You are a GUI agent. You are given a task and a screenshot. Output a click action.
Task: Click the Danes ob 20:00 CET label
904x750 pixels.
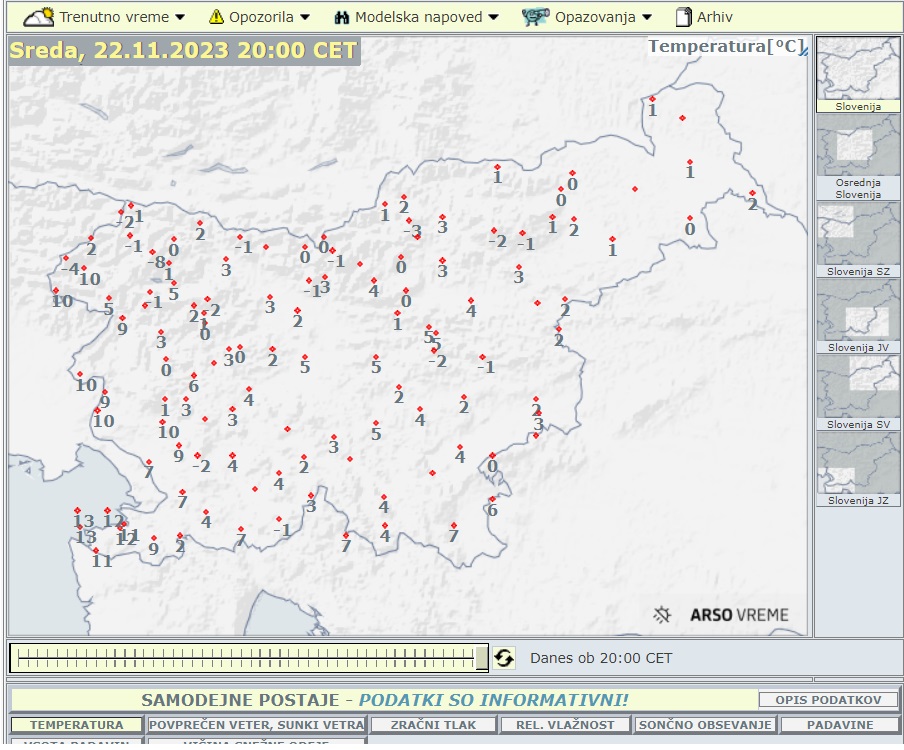601,658
